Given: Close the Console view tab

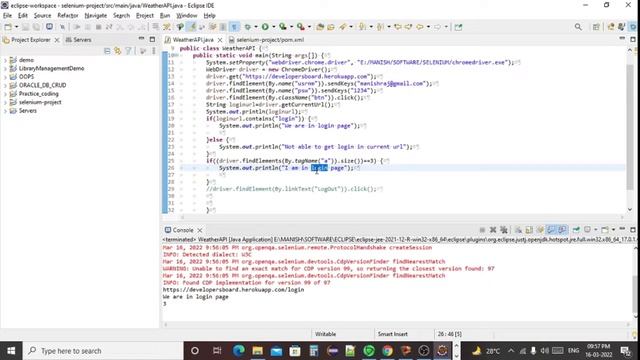Looking at the screenshot, I should (200, 230).
